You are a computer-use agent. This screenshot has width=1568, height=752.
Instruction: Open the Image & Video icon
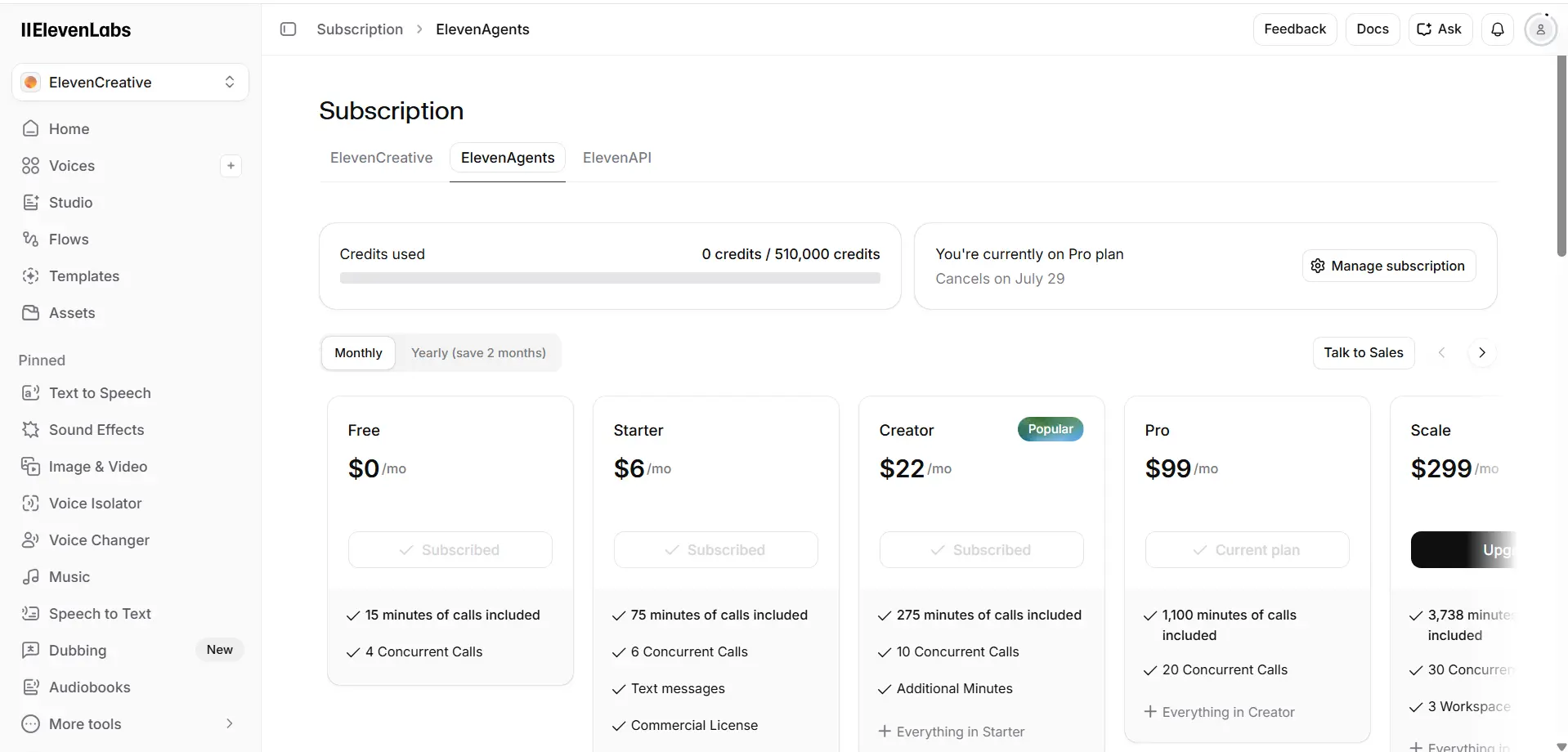(31, 467)
